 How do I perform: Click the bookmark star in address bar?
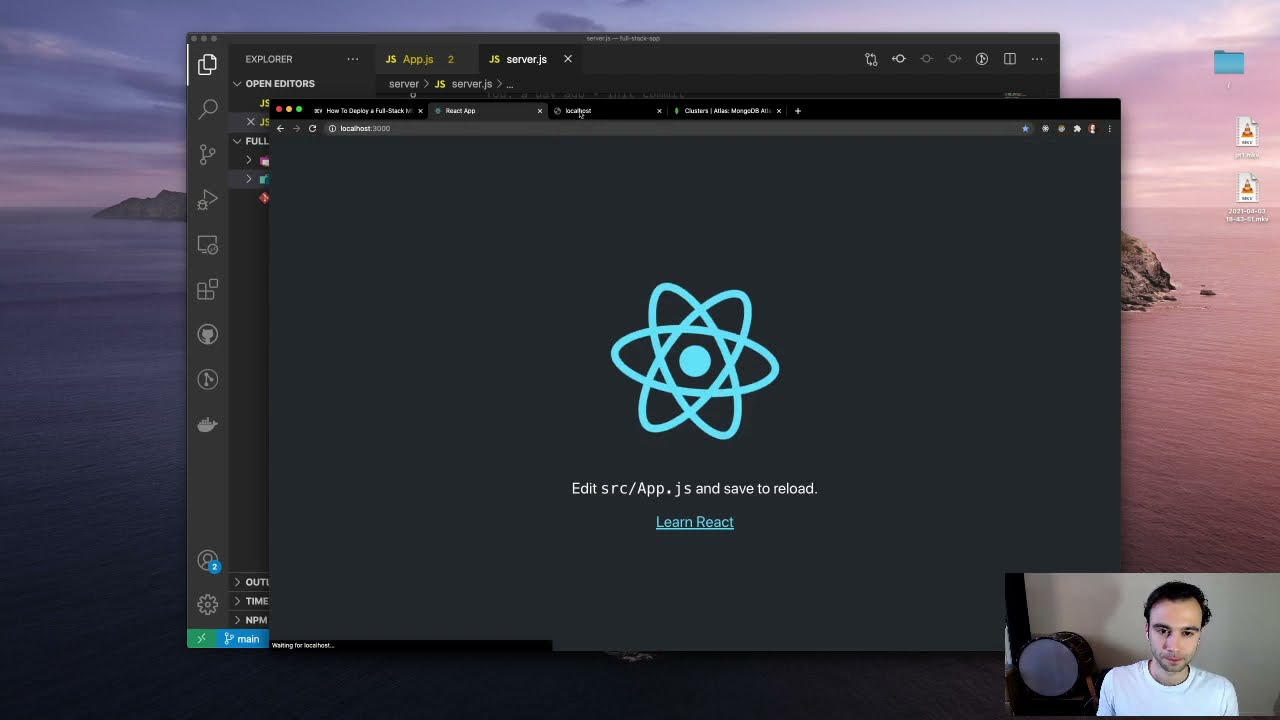[x=1025, y=128]
